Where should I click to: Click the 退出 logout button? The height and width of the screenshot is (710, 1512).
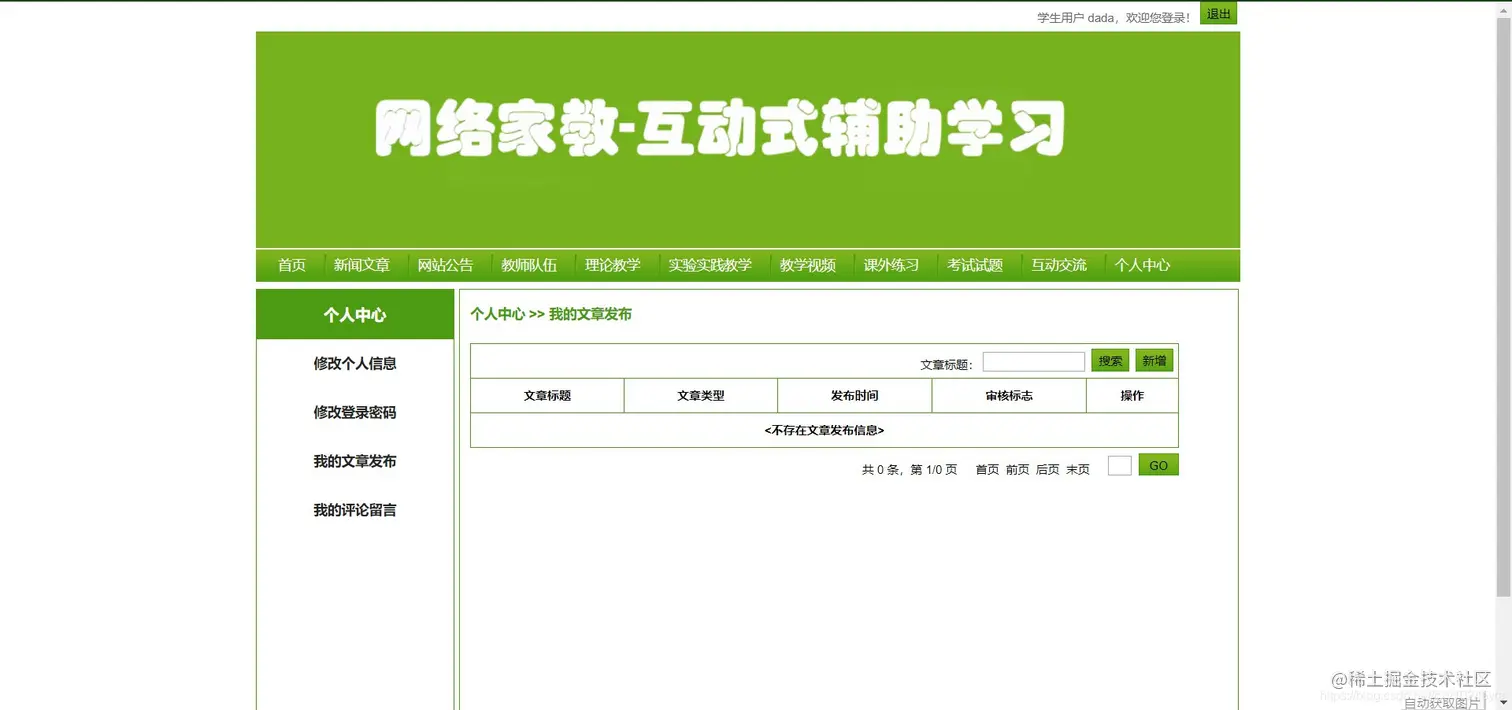[1217, 13]
